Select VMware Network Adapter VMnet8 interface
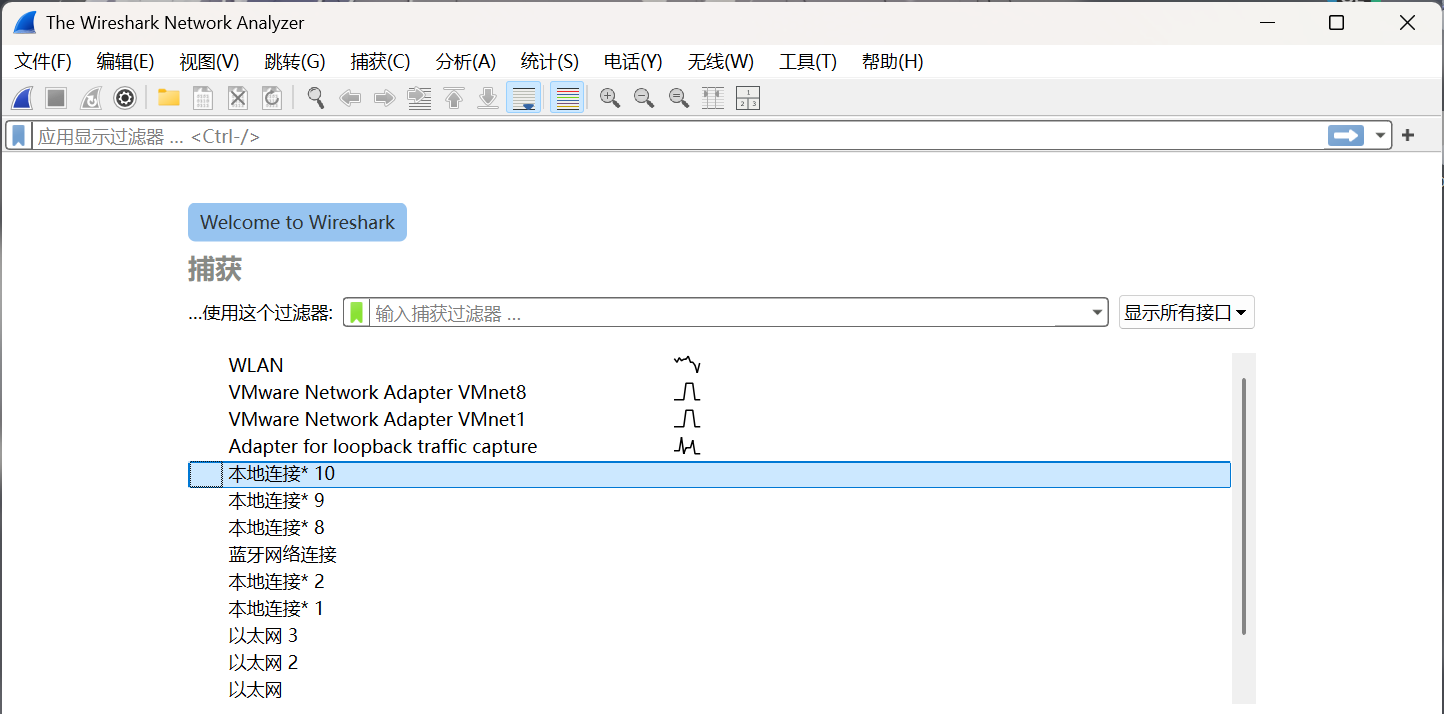Image resolution: width=1444 pixels, height=714 pixels. (x=709, y=393)
